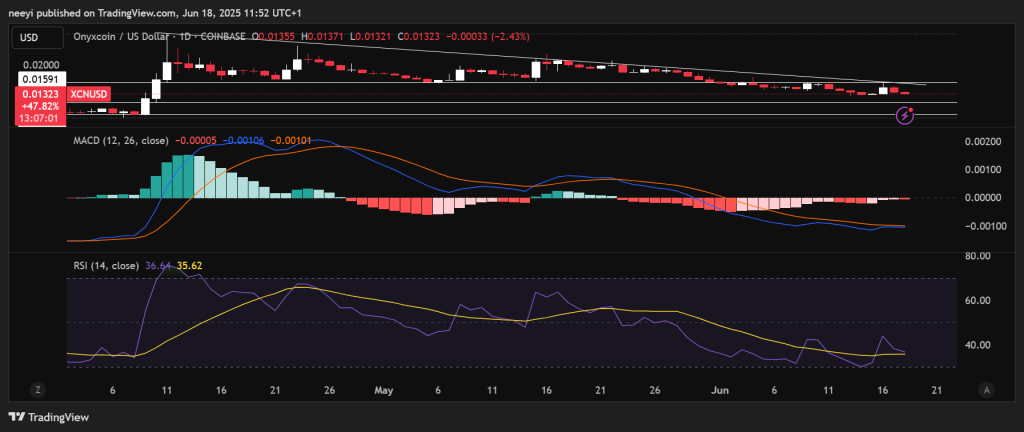This screenshot has width=1024, height=432.
Task: Click the TradingView logo at bottom left
Action: [x=48, y=417]
